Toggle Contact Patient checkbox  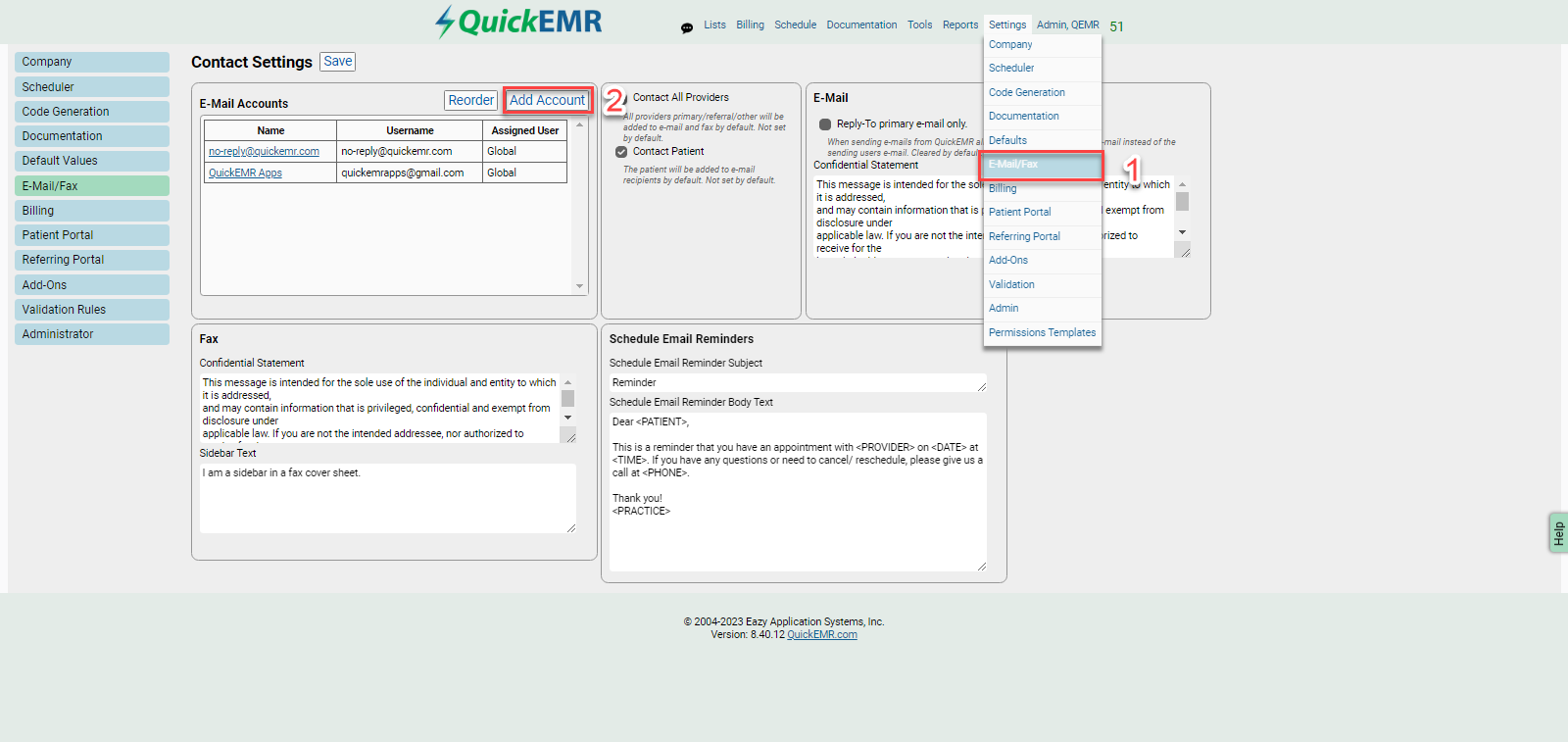621,152
